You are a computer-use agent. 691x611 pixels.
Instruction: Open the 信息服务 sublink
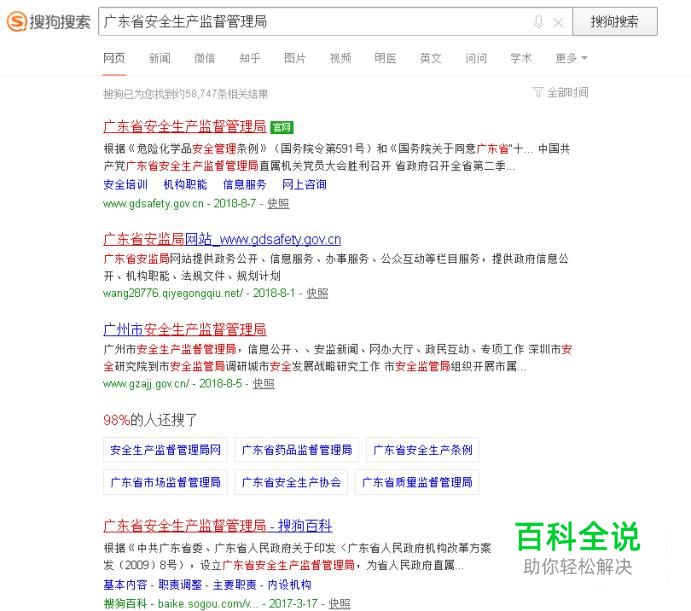[x=245, y=184]
